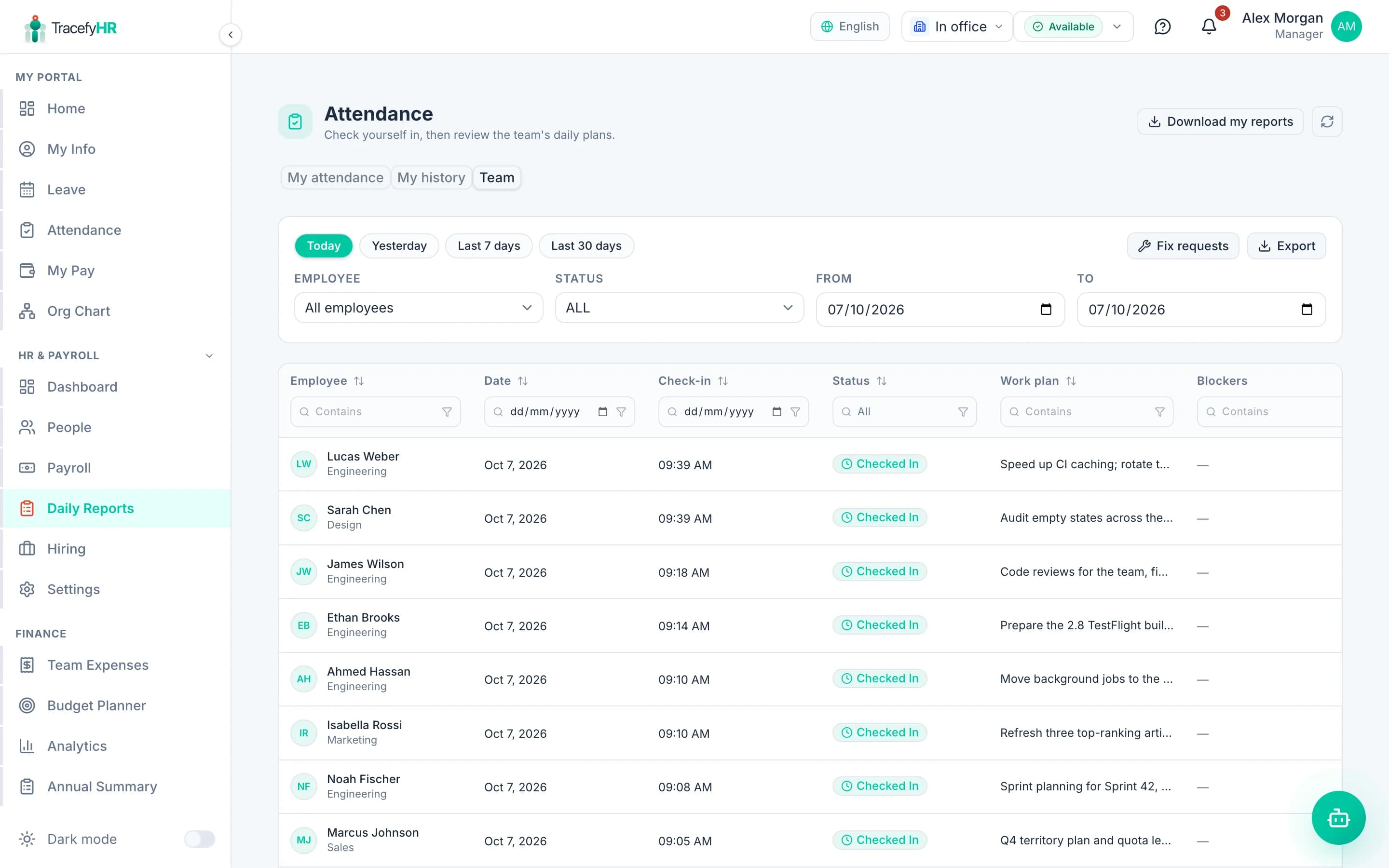Click the Sarah Chen employee name
The width and height of the screenshot is (1389, 868).
point(359,510)
